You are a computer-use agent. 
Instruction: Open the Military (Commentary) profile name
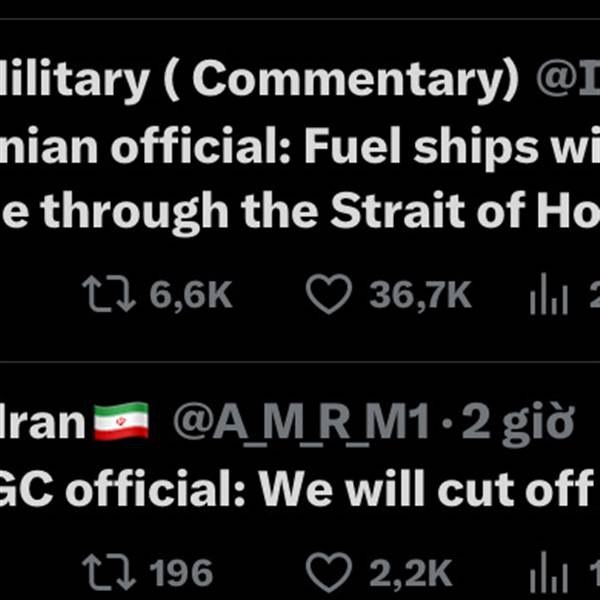(x=259, y=79)
